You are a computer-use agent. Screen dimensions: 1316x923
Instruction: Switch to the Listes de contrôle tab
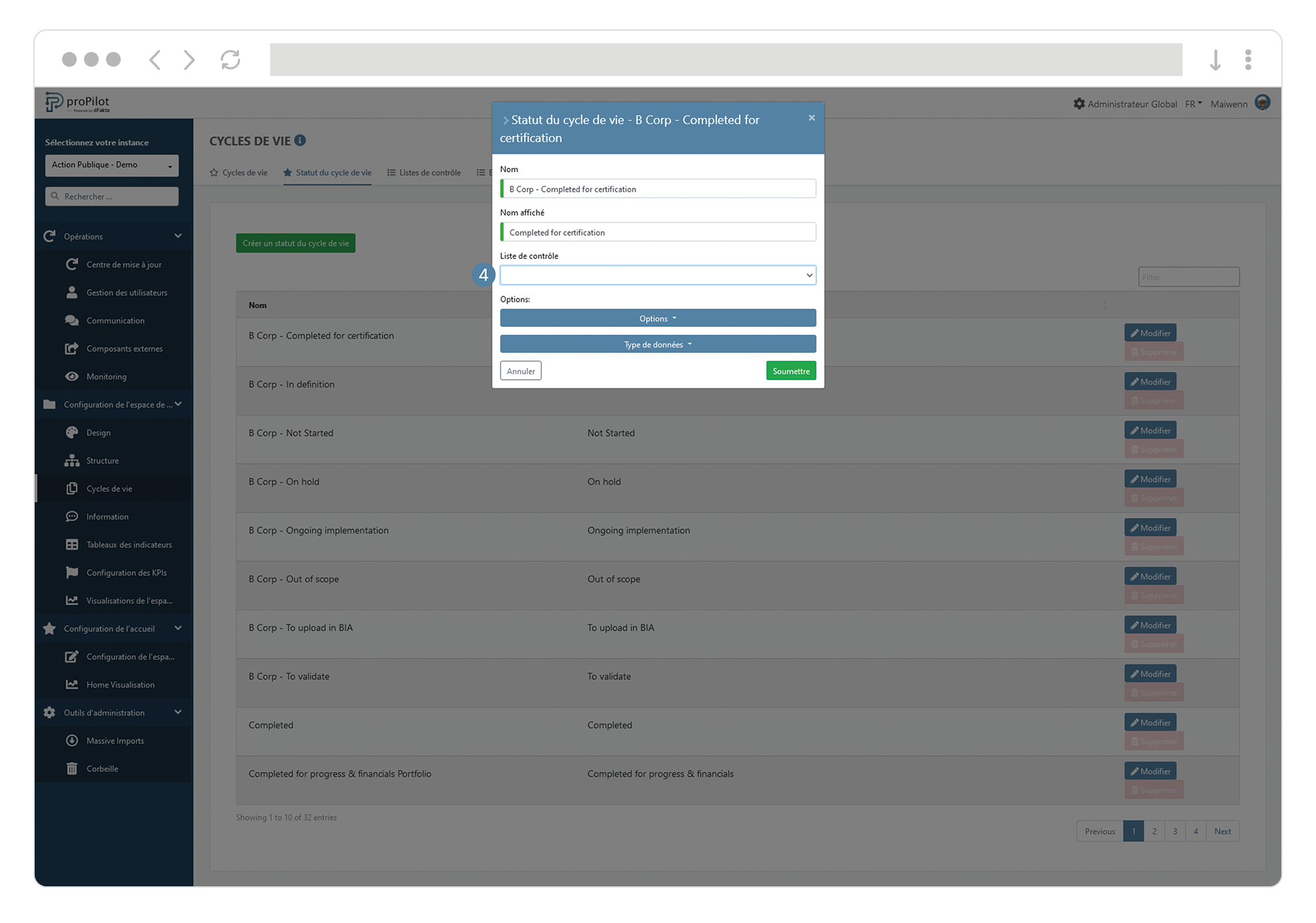coord(430,172)
